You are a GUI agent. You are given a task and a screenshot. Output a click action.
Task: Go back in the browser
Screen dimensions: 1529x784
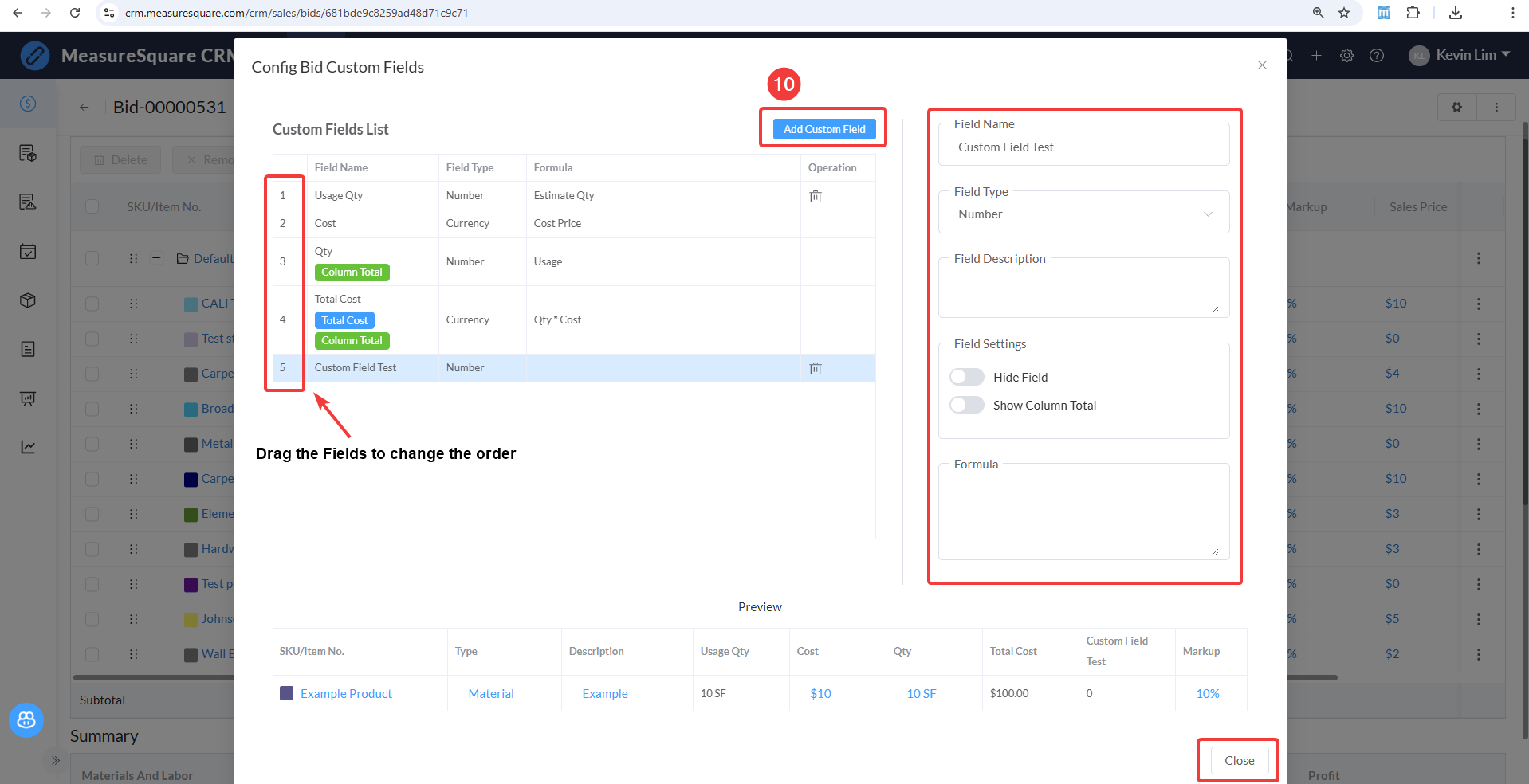[x=18, y=13]
